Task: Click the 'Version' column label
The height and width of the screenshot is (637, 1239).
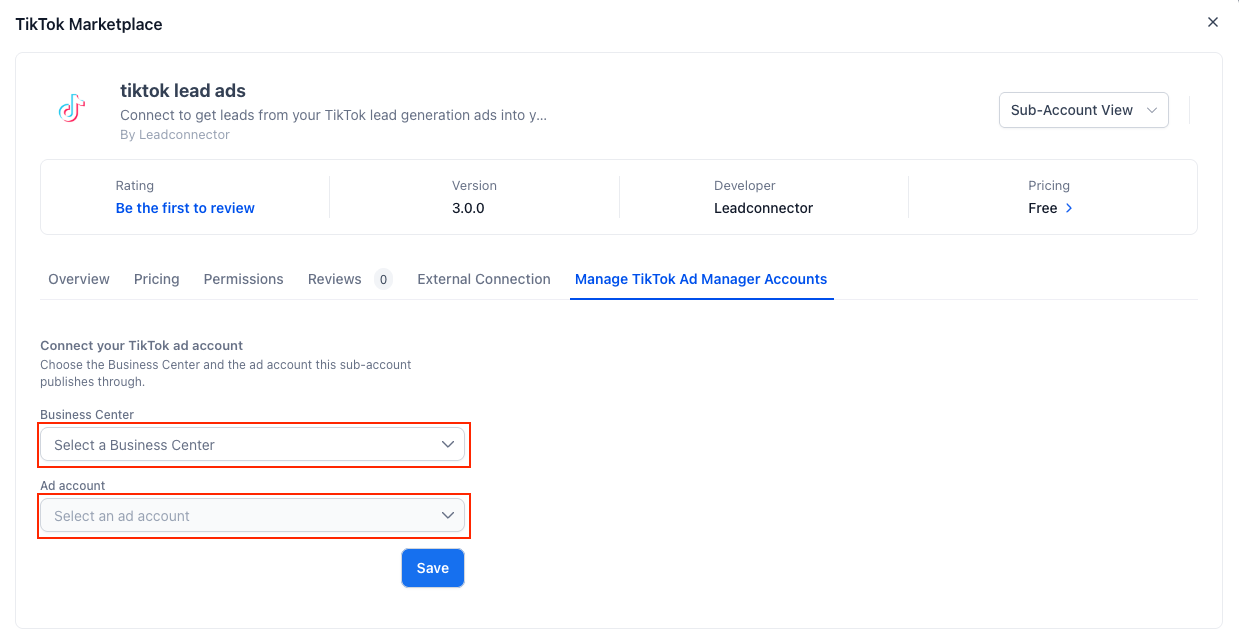Action: (474, 185)
